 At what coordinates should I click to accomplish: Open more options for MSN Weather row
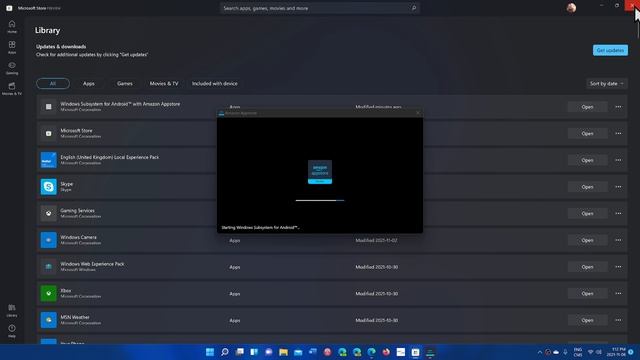pyautogui.click(x=618, y=320)
